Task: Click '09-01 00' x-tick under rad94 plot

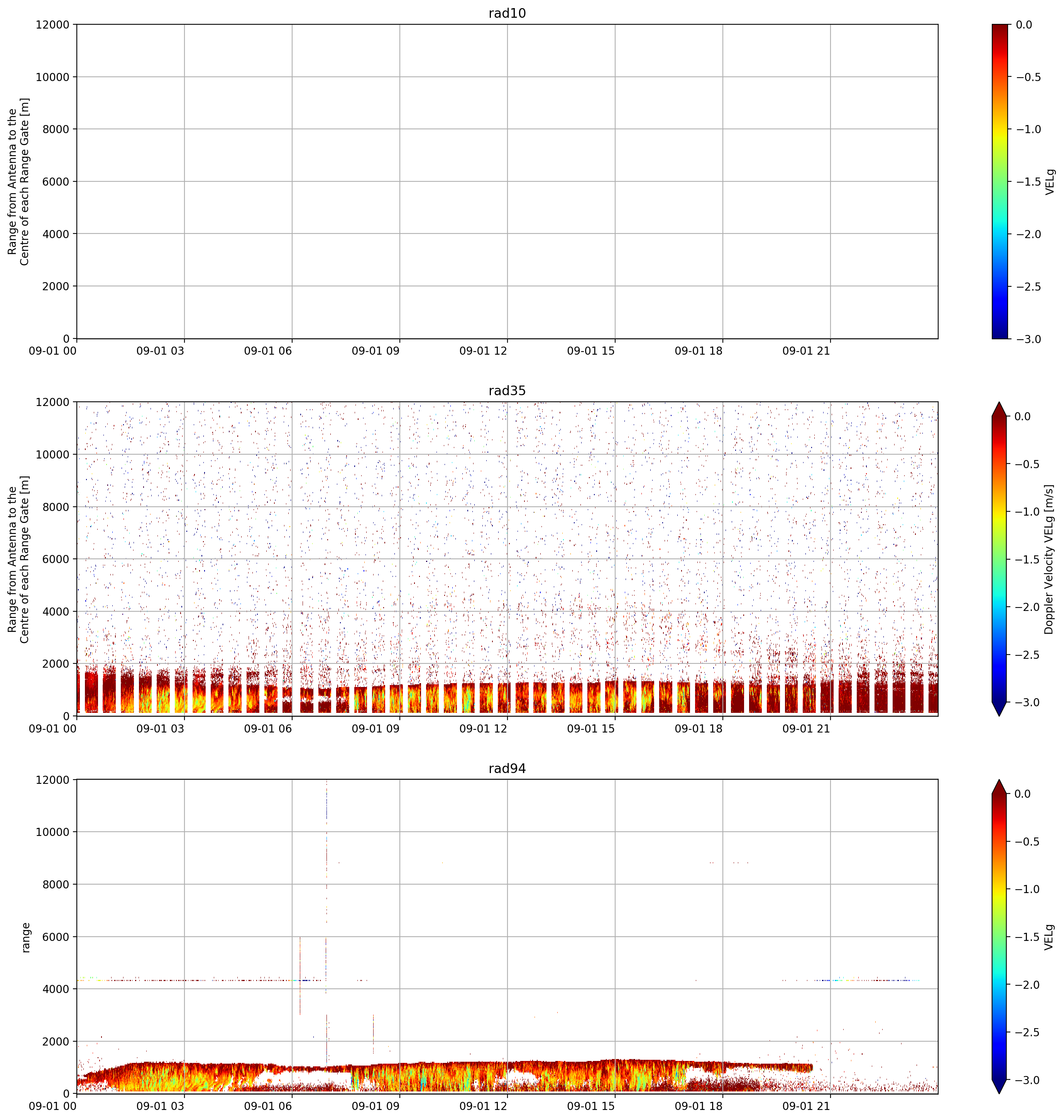Action: [52, 1106]
